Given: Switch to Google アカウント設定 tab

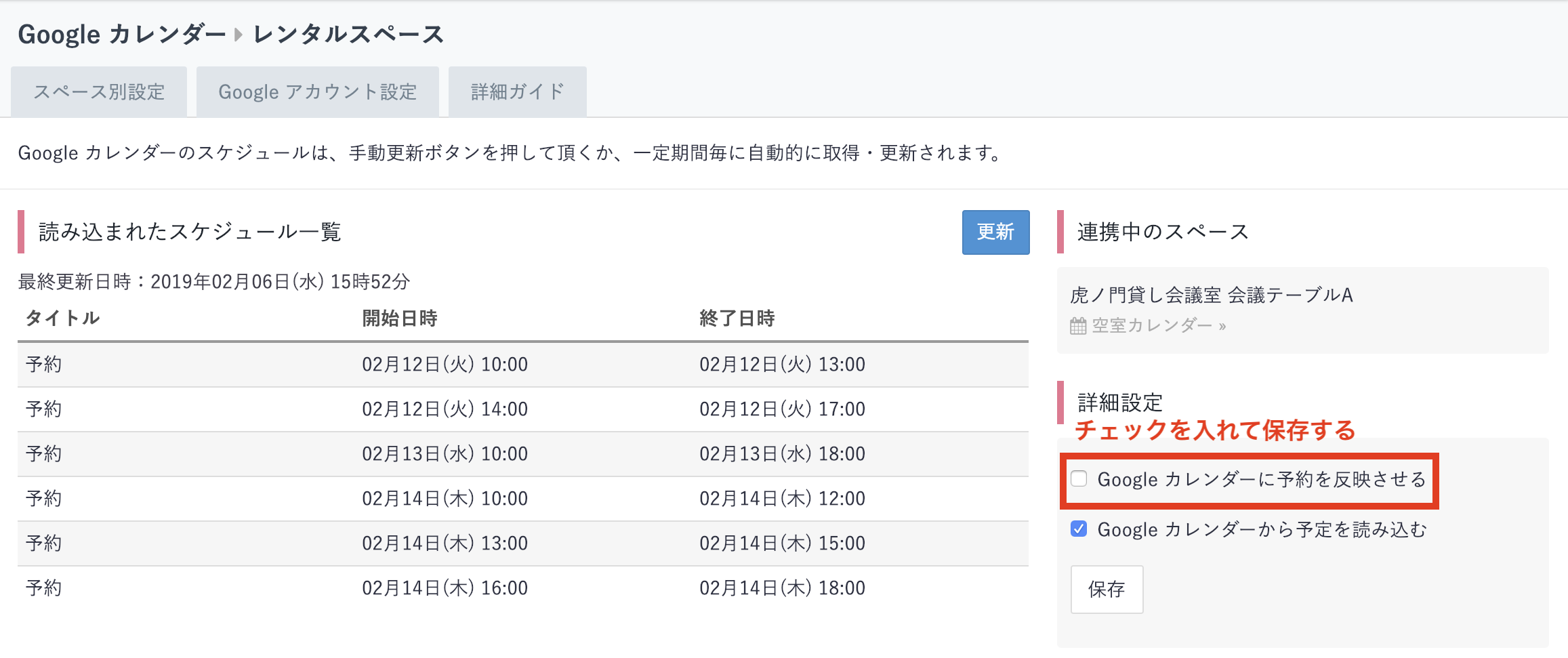Looking at the screenshot, I should (317, 91).
